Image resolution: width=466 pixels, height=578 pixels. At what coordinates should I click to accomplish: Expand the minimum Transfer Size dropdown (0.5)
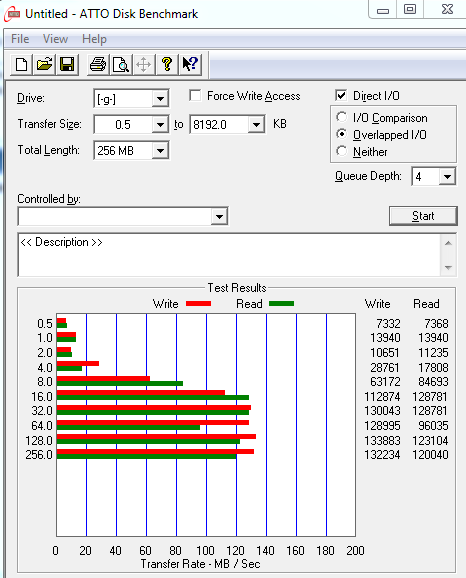pos(160,125)
